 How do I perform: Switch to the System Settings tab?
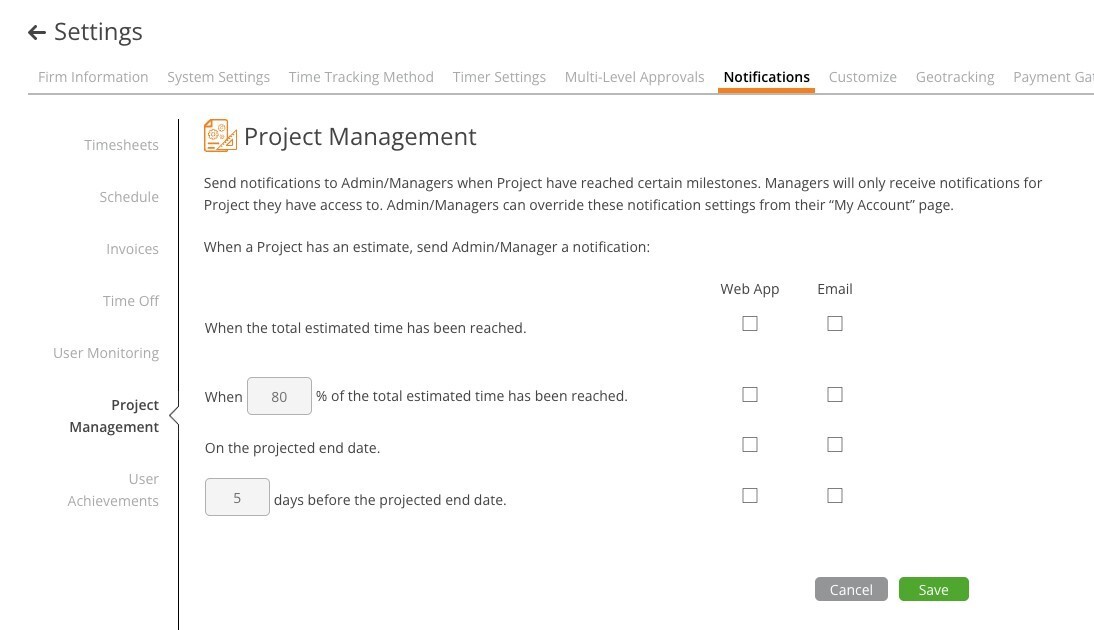coord(218,77)
